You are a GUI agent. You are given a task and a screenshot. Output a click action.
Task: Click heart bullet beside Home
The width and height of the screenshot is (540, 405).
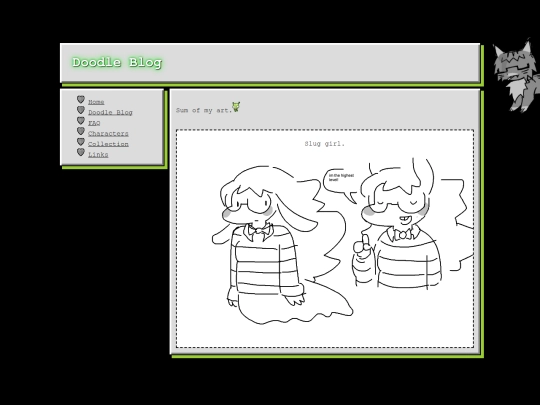pyautogui.click(x=81, y=100)
